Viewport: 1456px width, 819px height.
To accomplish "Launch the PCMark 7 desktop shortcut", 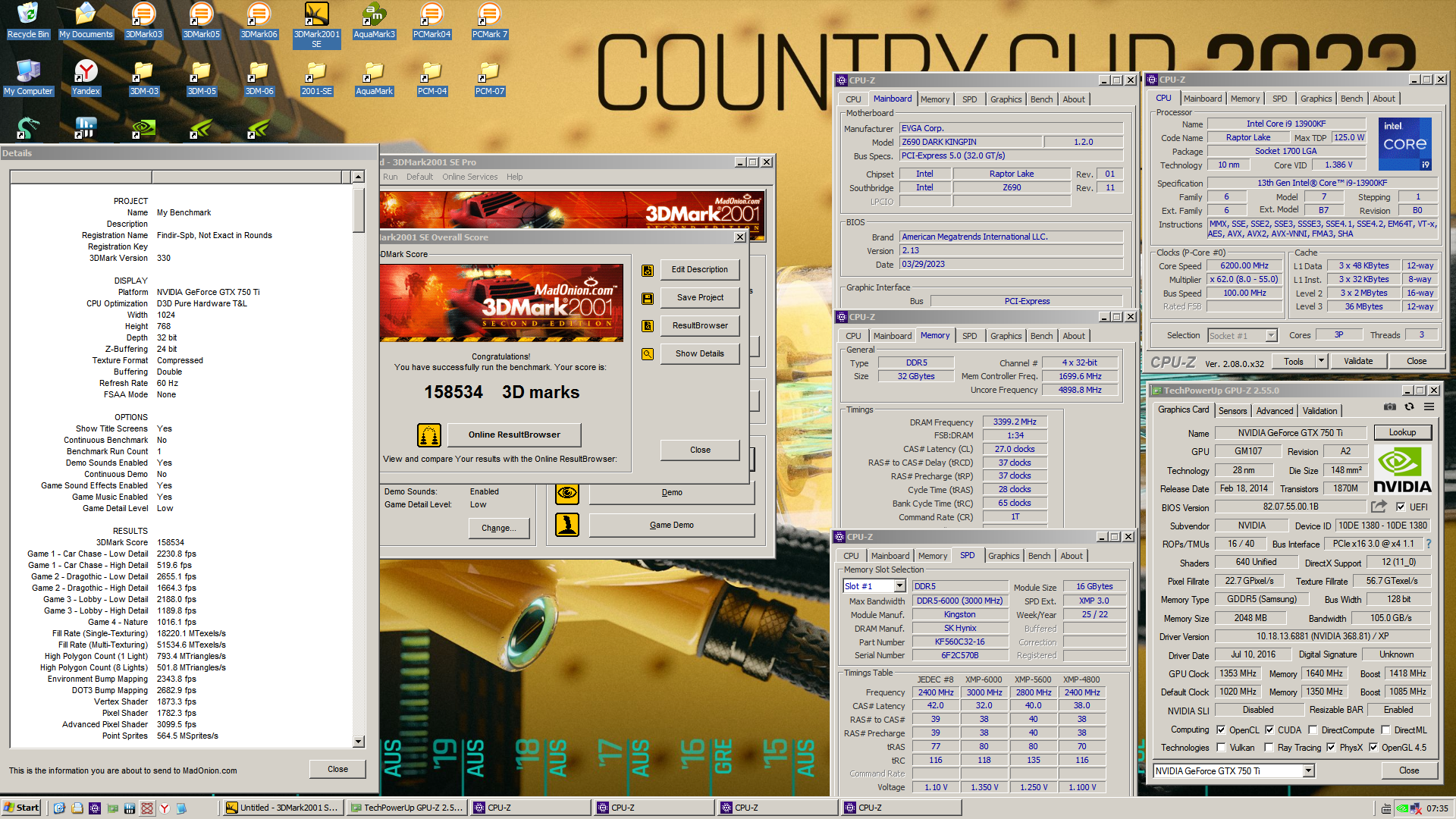I will coord(489,20).
